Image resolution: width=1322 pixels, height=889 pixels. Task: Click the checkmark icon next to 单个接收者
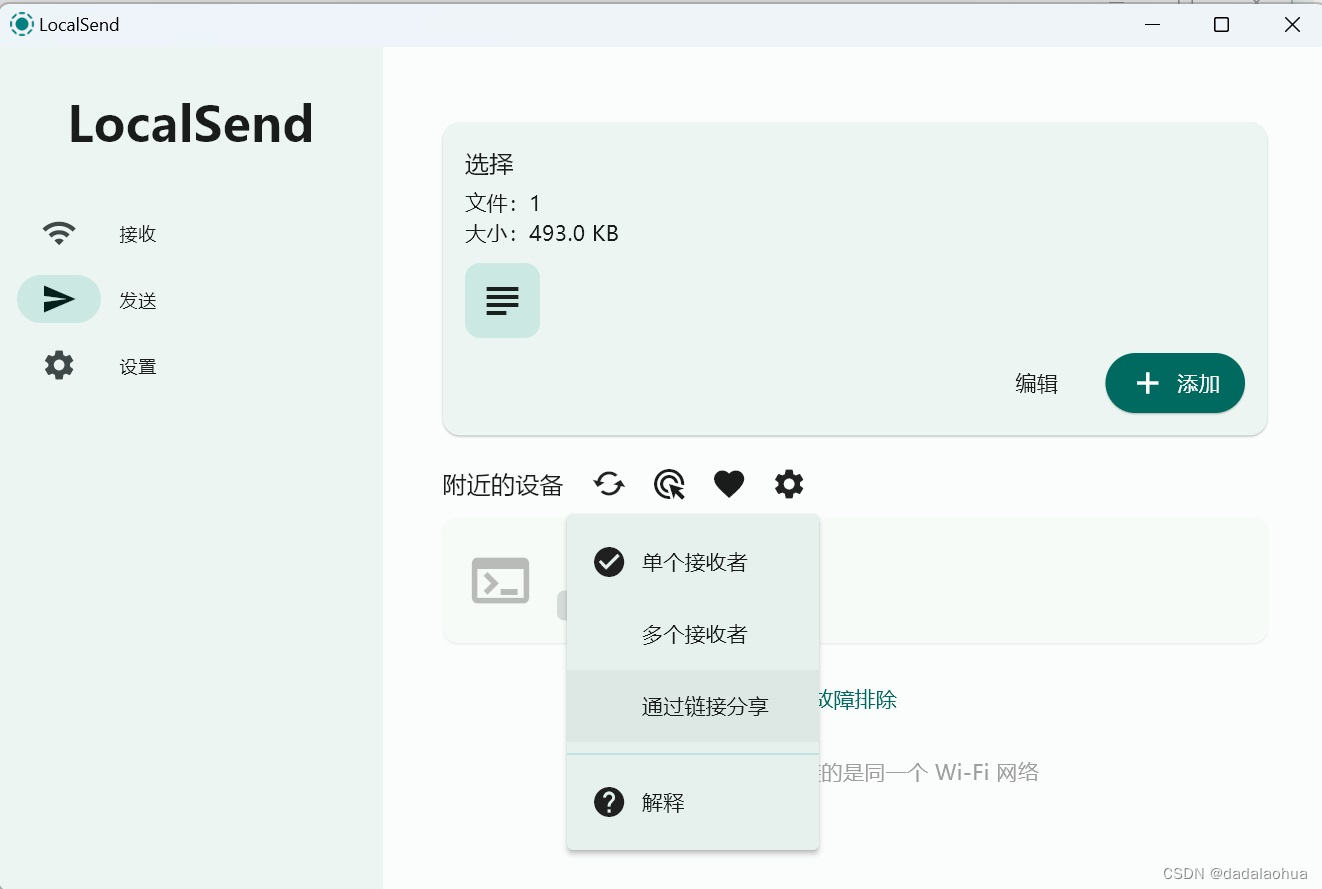pos(609,562)
